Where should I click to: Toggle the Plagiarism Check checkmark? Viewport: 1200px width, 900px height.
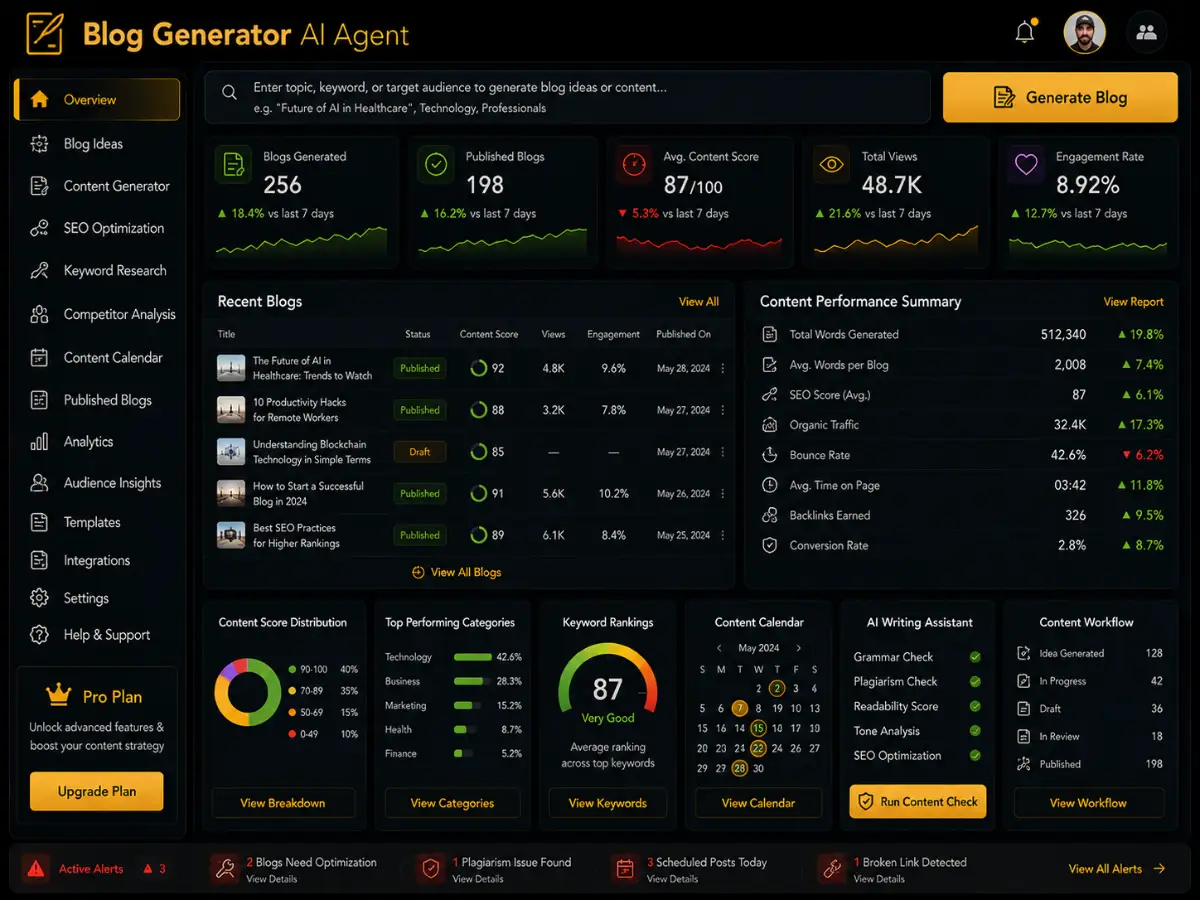tap(975, 681)
